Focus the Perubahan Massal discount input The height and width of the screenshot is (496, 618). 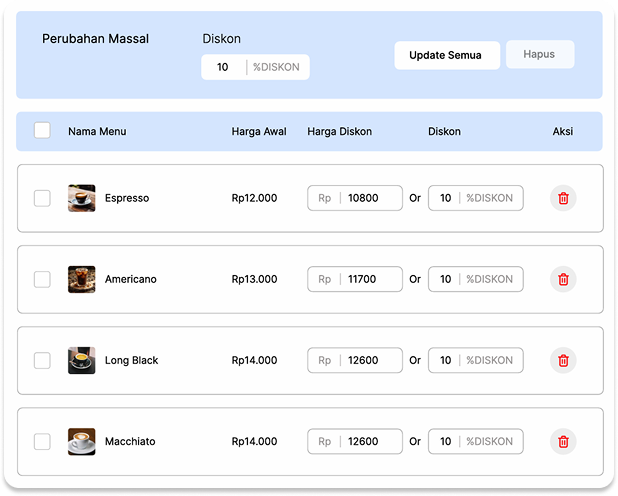coord(224,67)
